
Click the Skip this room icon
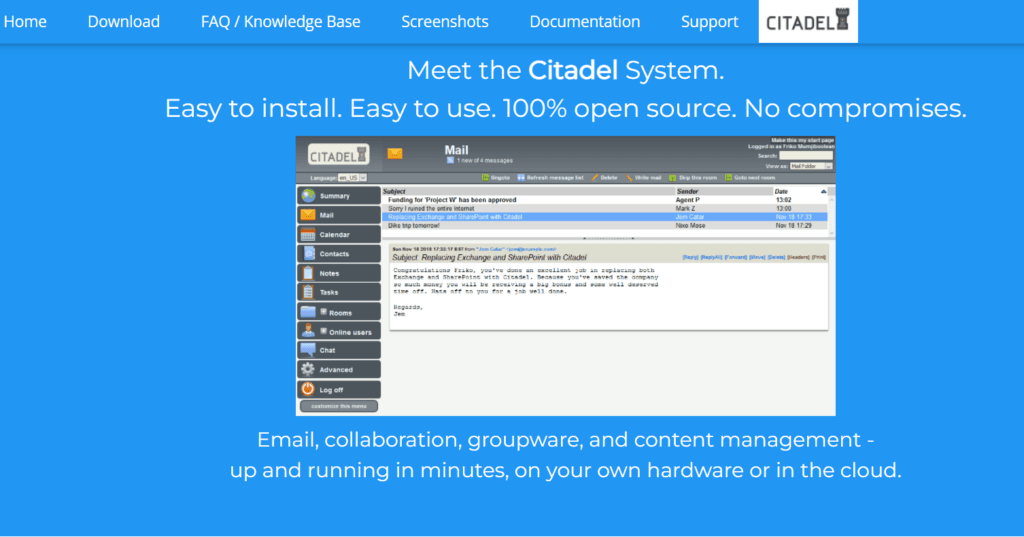672,178
